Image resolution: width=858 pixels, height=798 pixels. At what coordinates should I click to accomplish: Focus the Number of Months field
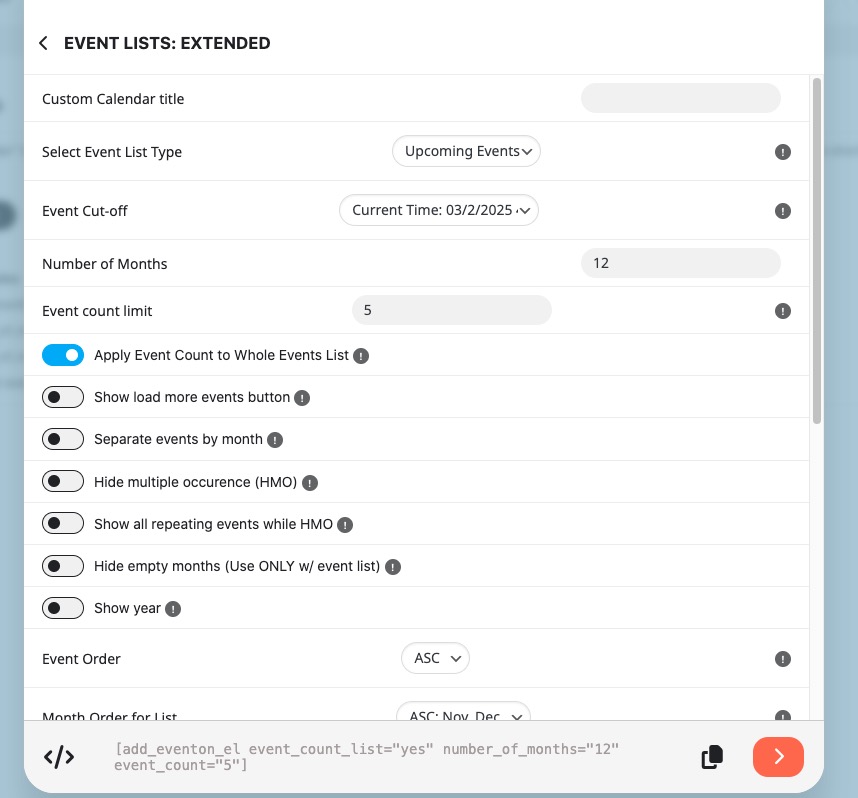[681, 263]
